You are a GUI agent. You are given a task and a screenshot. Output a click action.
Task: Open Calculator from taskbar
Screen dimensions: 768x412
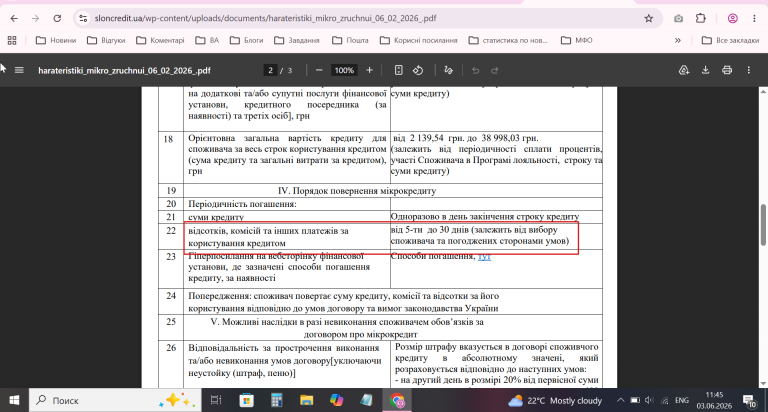click(x=277, y=400)
